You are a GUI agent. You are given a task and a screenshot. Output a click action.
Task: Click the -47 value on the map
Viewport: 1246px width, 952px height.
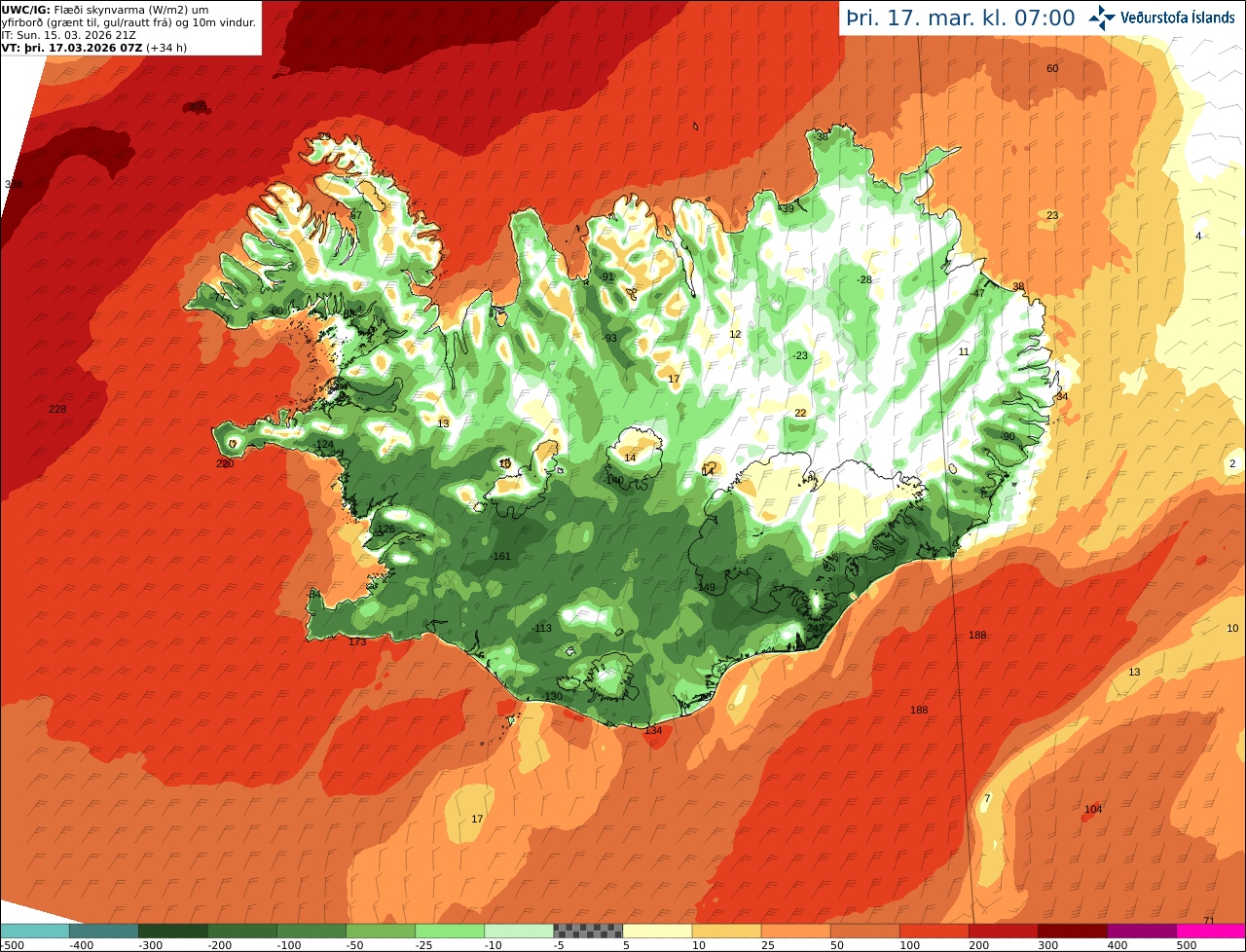(977, 293)
